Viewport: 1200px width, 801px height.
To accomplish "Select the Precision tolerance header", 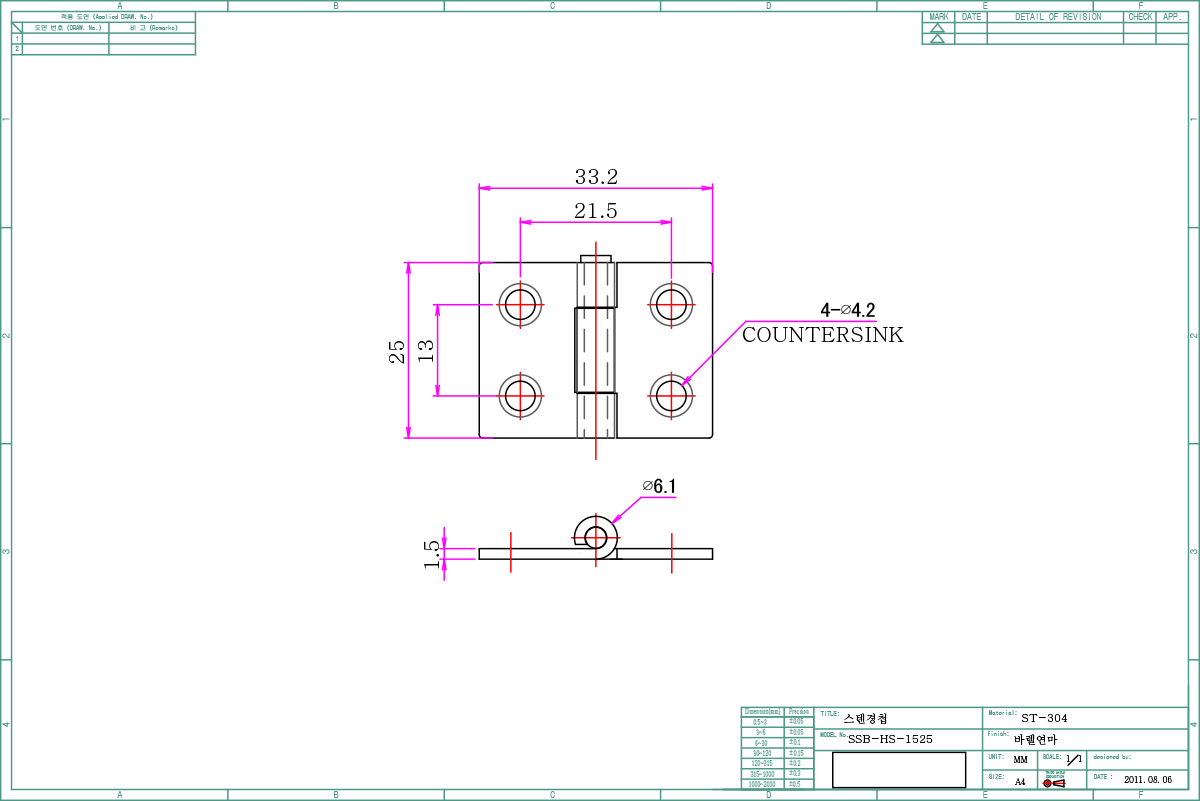I will 799,711.
